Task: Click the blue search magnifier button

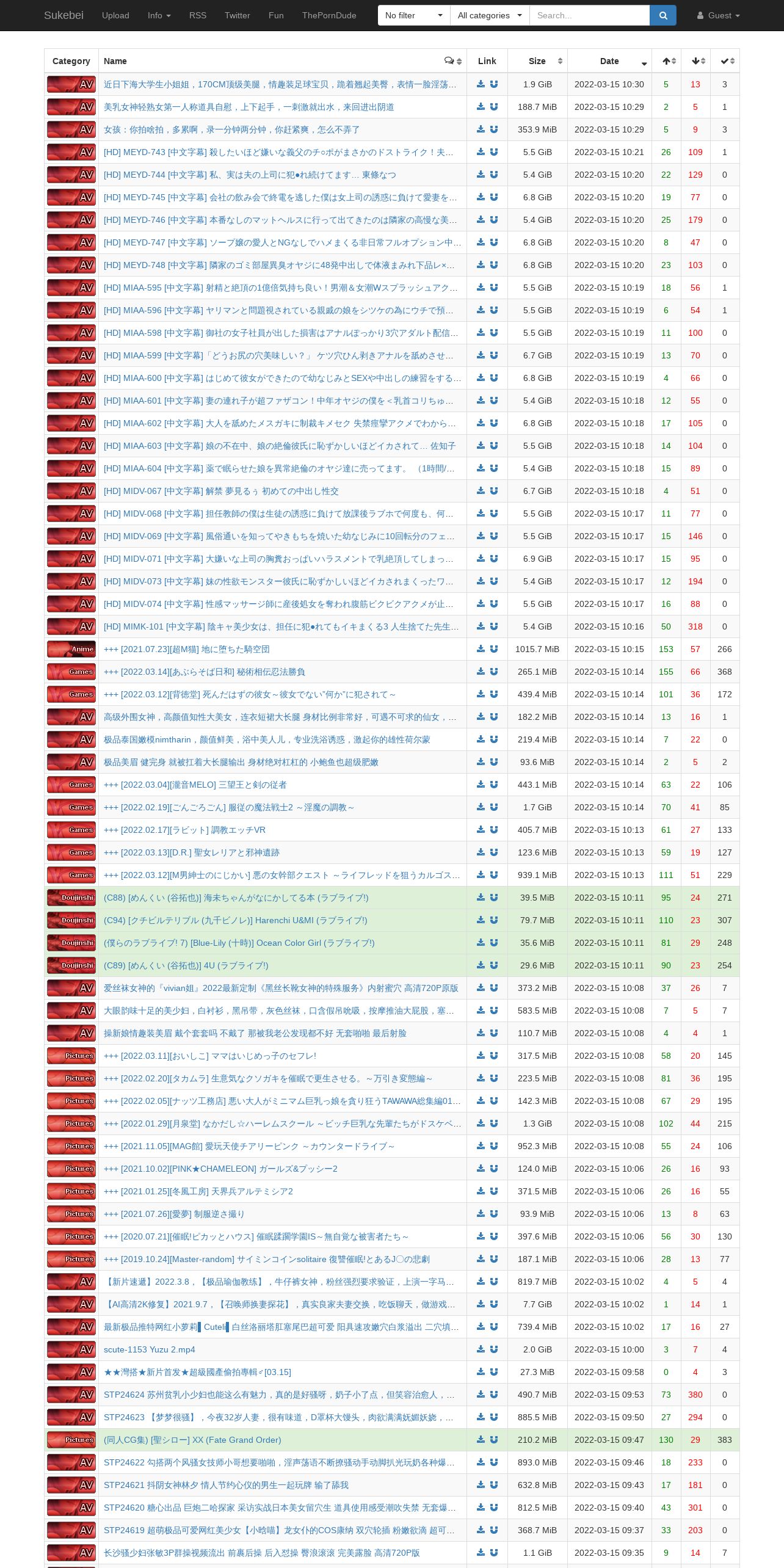Action: pos(663,15)
